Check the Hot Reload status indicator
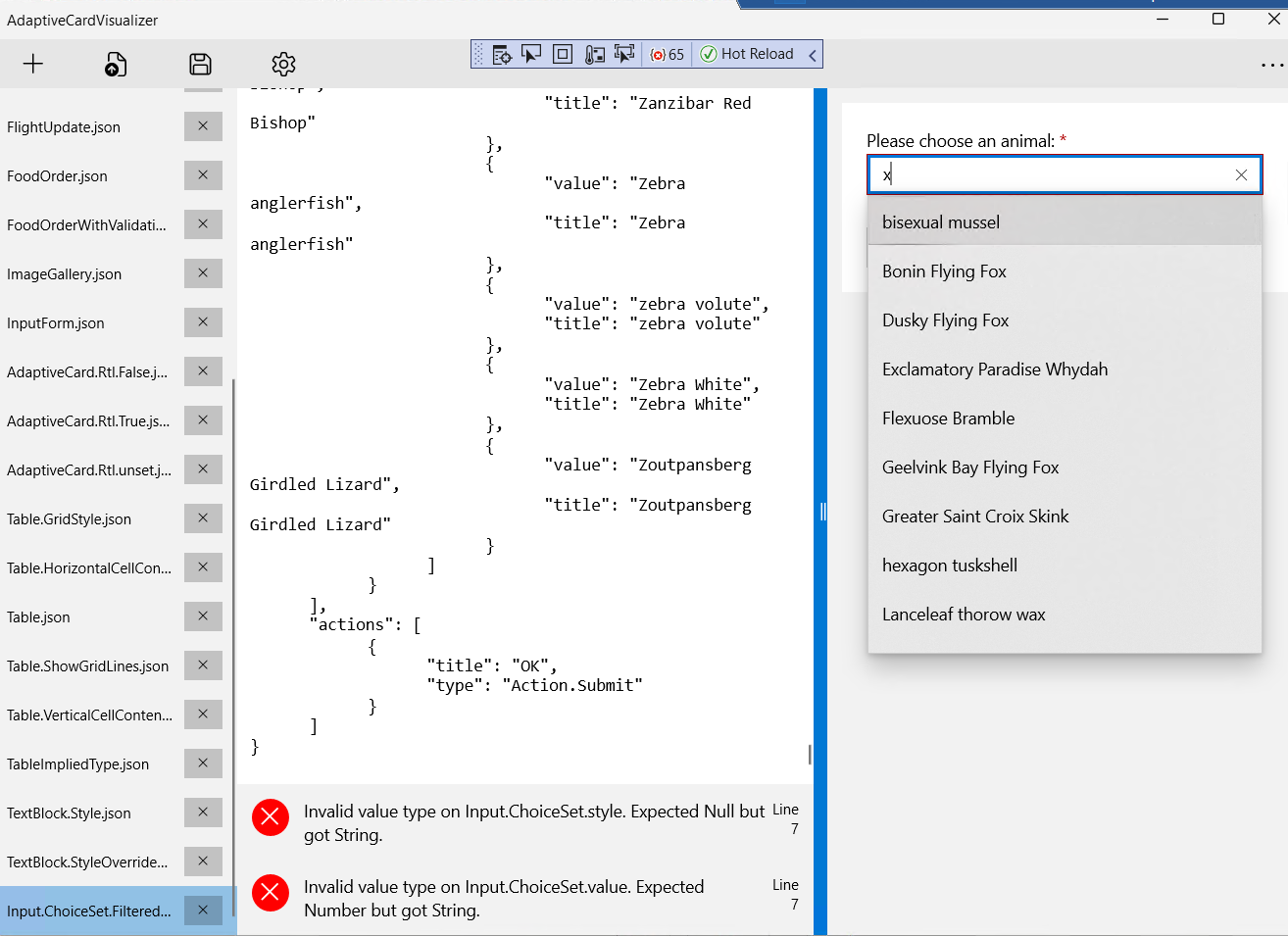This screenshot has height=936, width=1288. 748,54
